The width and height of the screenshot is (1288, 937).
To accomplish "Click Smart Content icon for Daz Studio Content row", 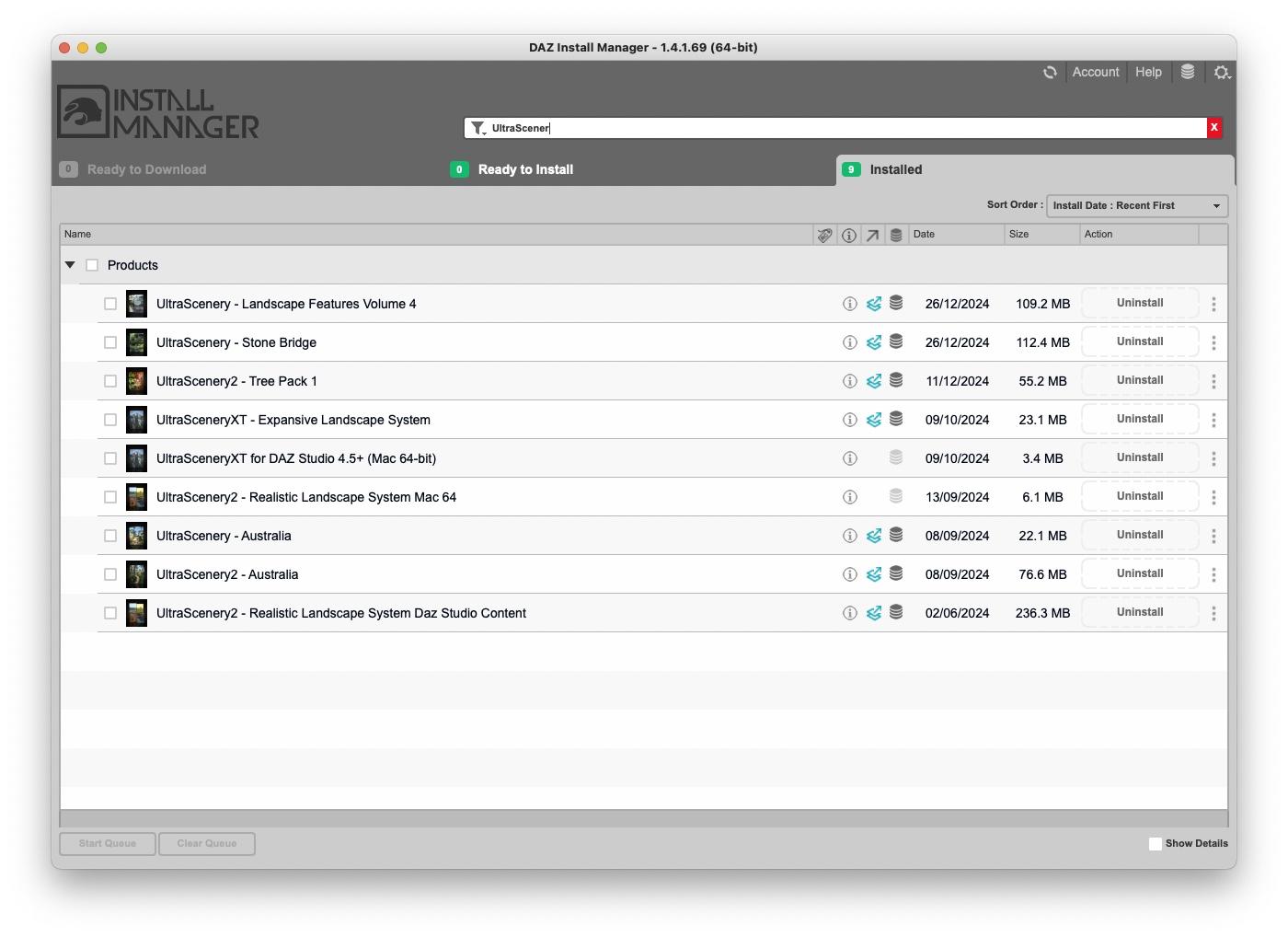I will (x=873, y=613).
